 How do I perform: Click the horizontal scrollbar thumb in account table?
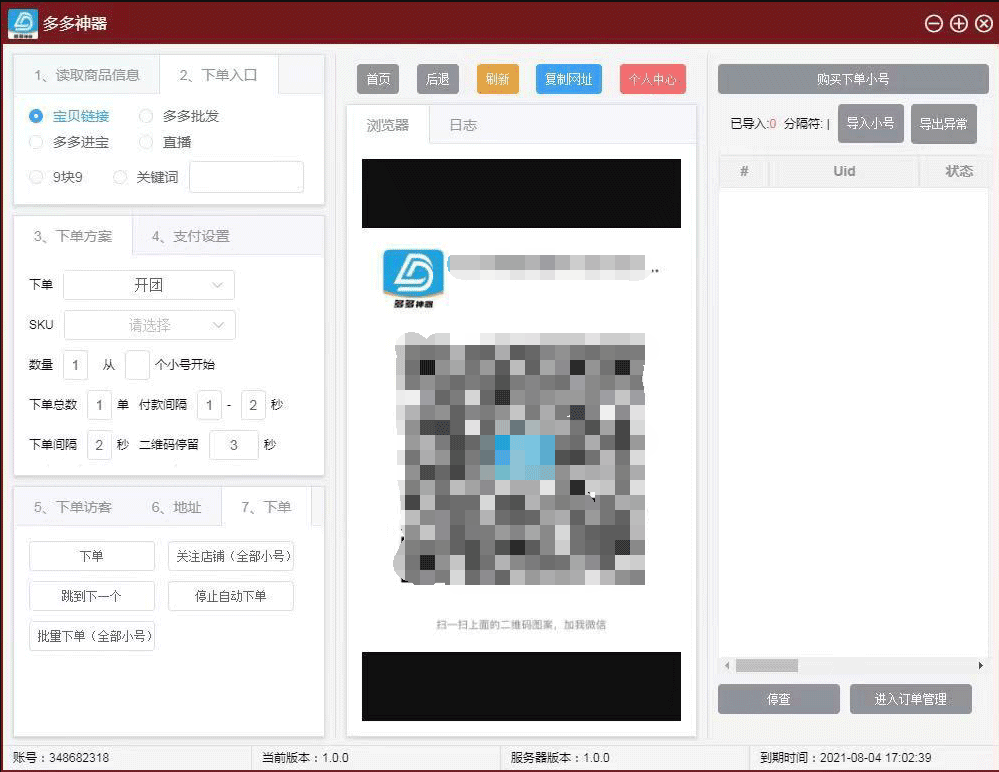(766, 666)
